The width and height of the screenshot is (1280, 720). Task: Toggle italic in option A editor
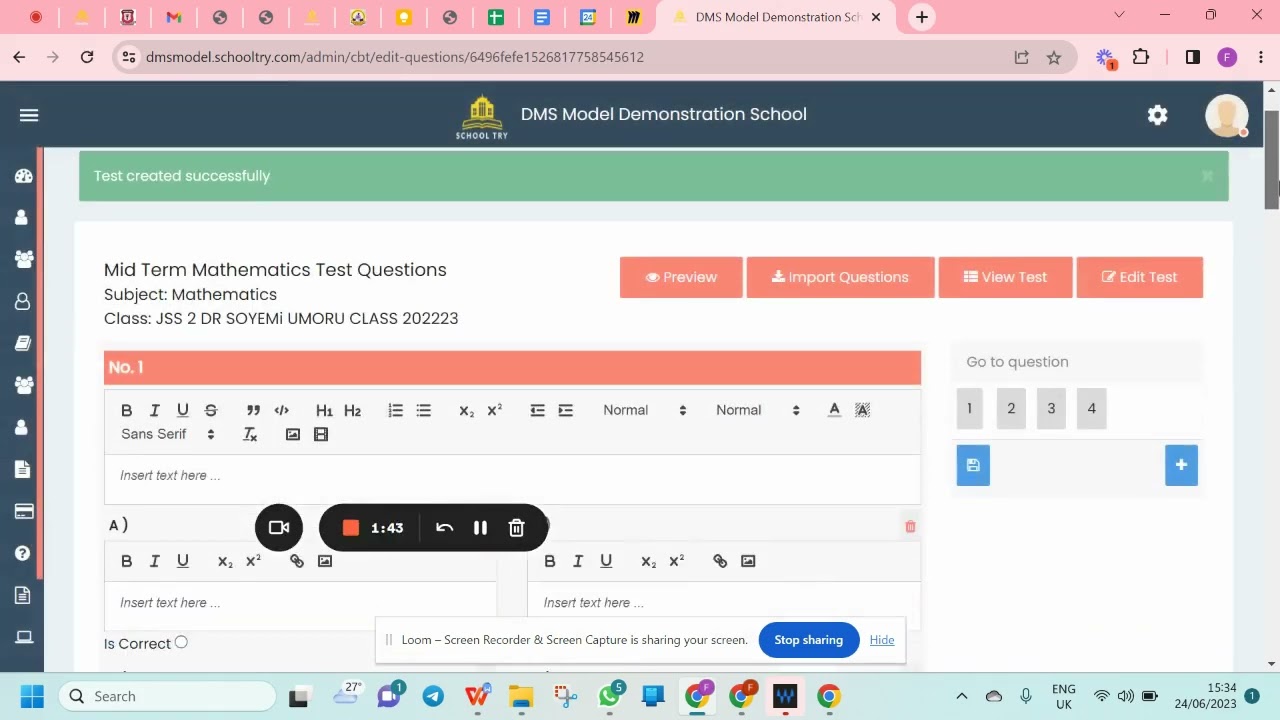click(x=154, y=561)
